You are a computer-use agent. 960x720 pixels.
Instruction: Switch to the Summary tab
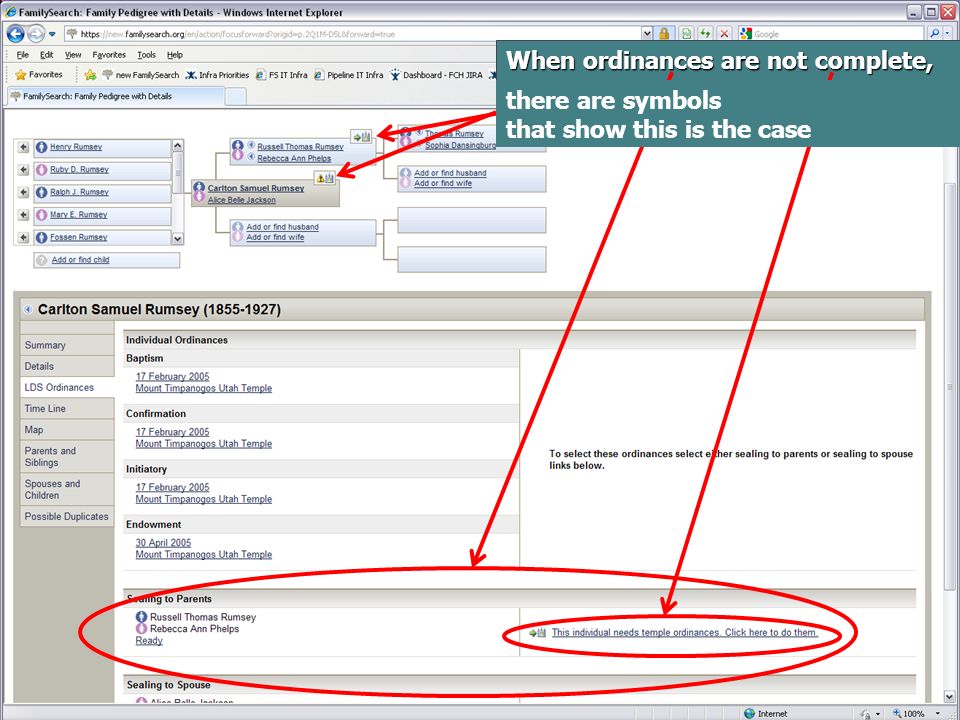(67, 345)
